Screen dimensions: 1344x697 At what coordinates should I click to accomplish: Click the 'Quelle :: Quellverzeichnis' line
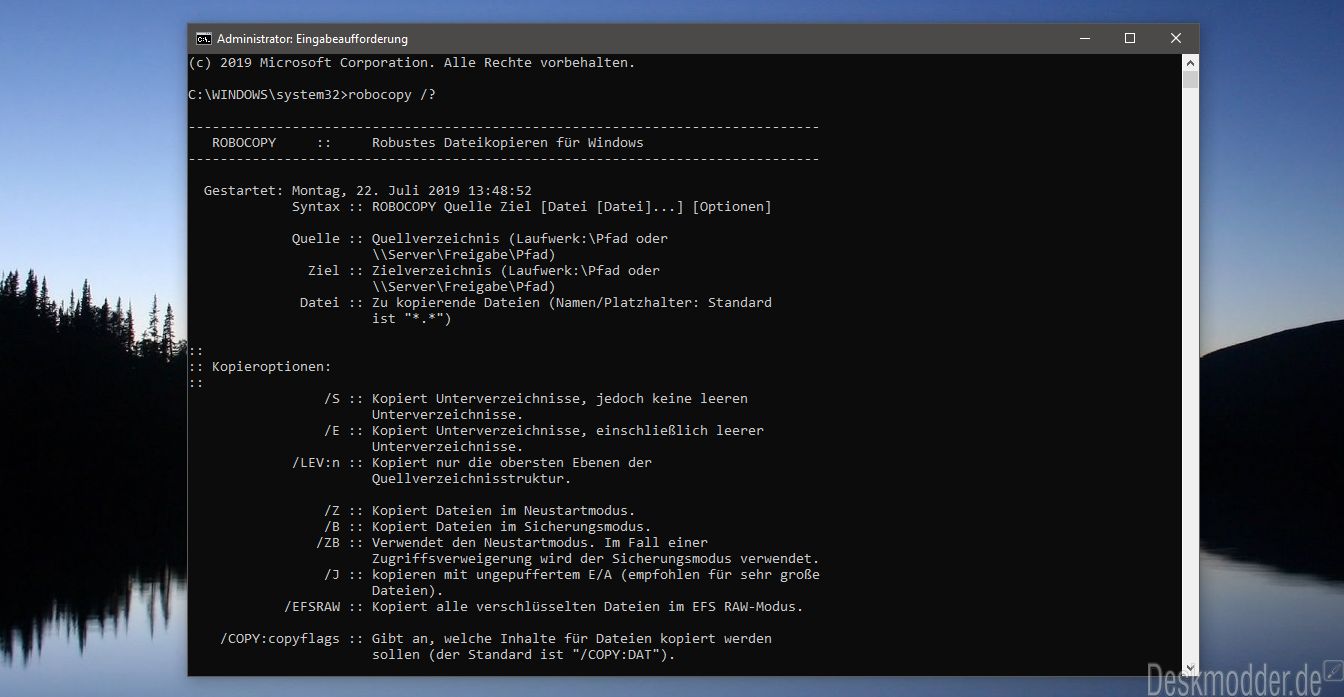[x=480, y=239]
